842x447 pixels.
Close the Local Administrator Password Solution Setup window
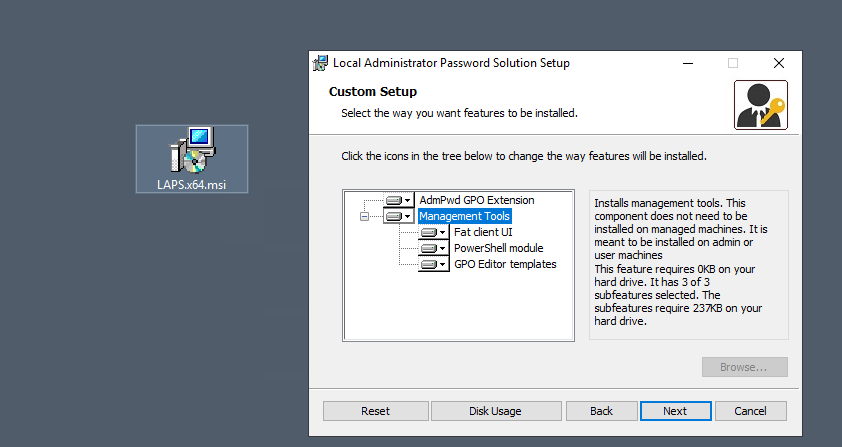click(779, 63)
